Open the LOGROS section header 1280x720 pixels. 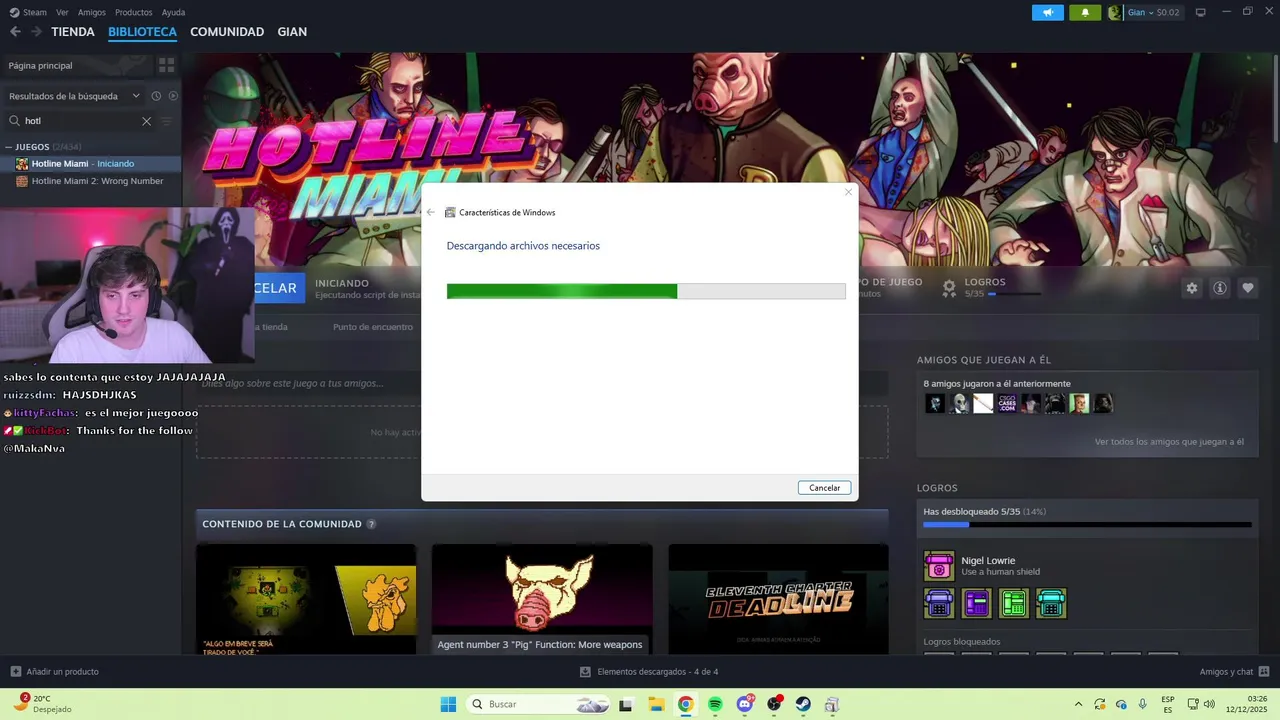(x=937, y=488)
